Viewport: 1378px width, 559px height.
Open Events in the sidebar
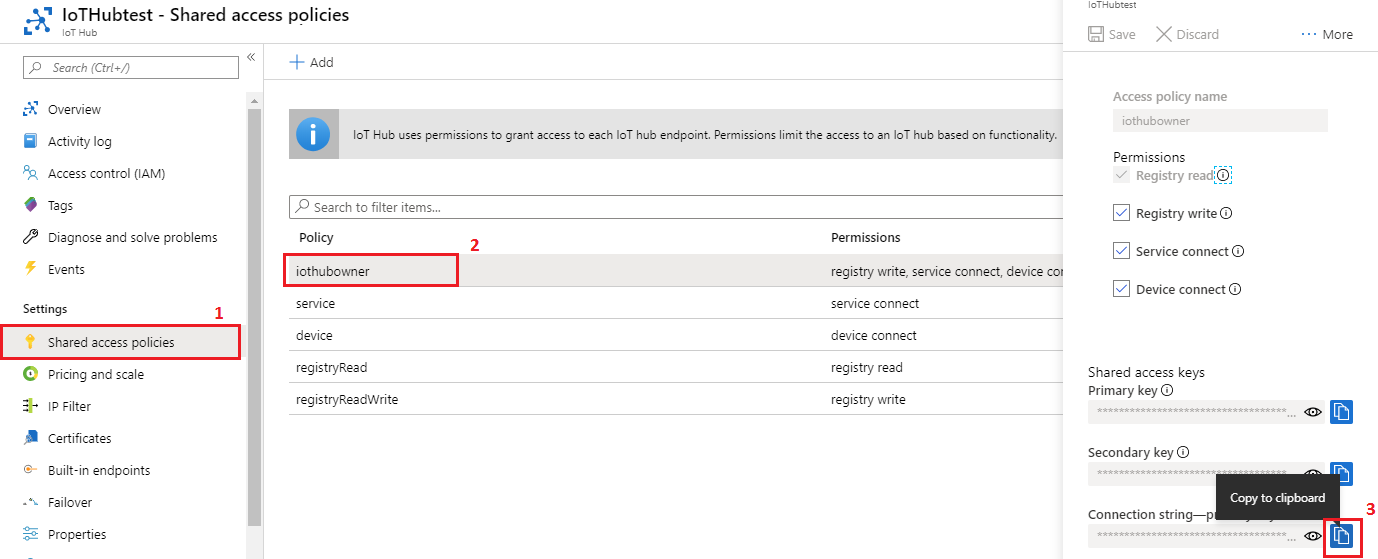click(66, 269)
